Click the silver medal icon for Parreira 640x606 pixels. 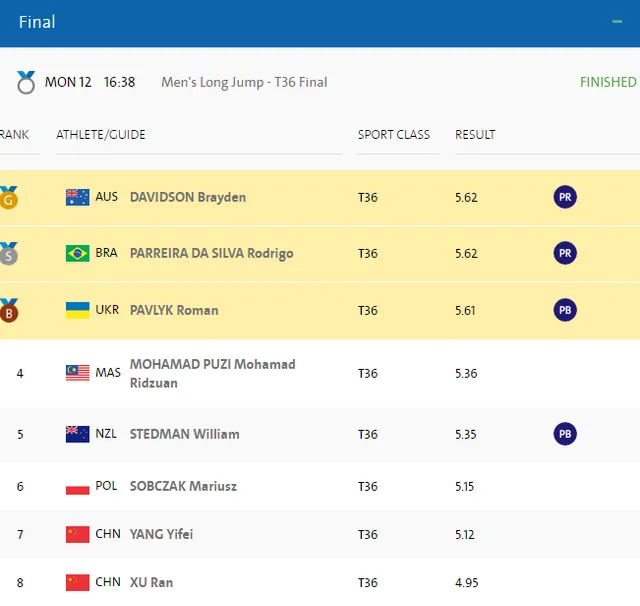click(9, 253)
